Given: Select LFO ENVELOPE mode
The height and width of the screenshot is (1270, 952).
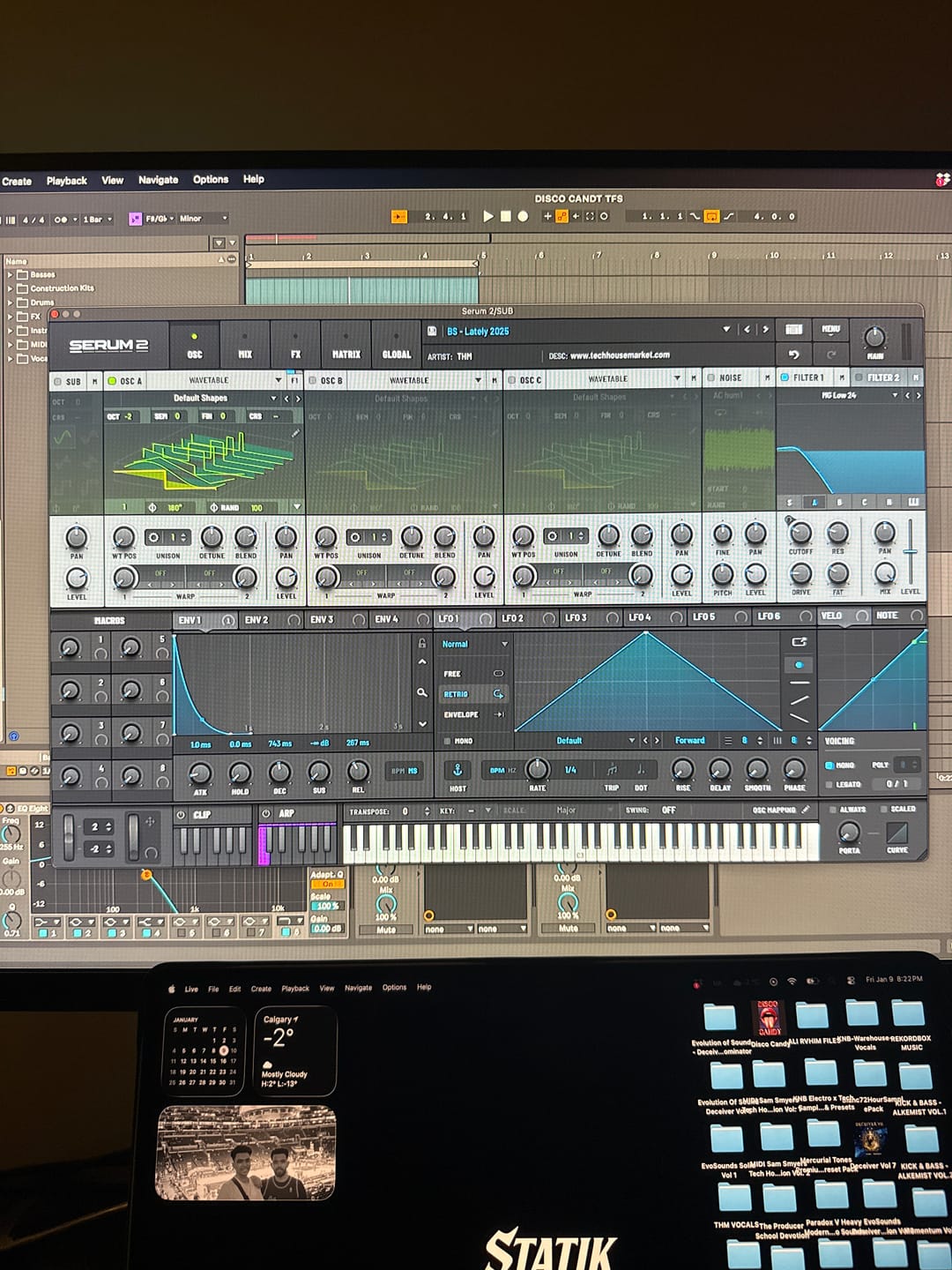Looking at the screenshot, I should [473, 714].
